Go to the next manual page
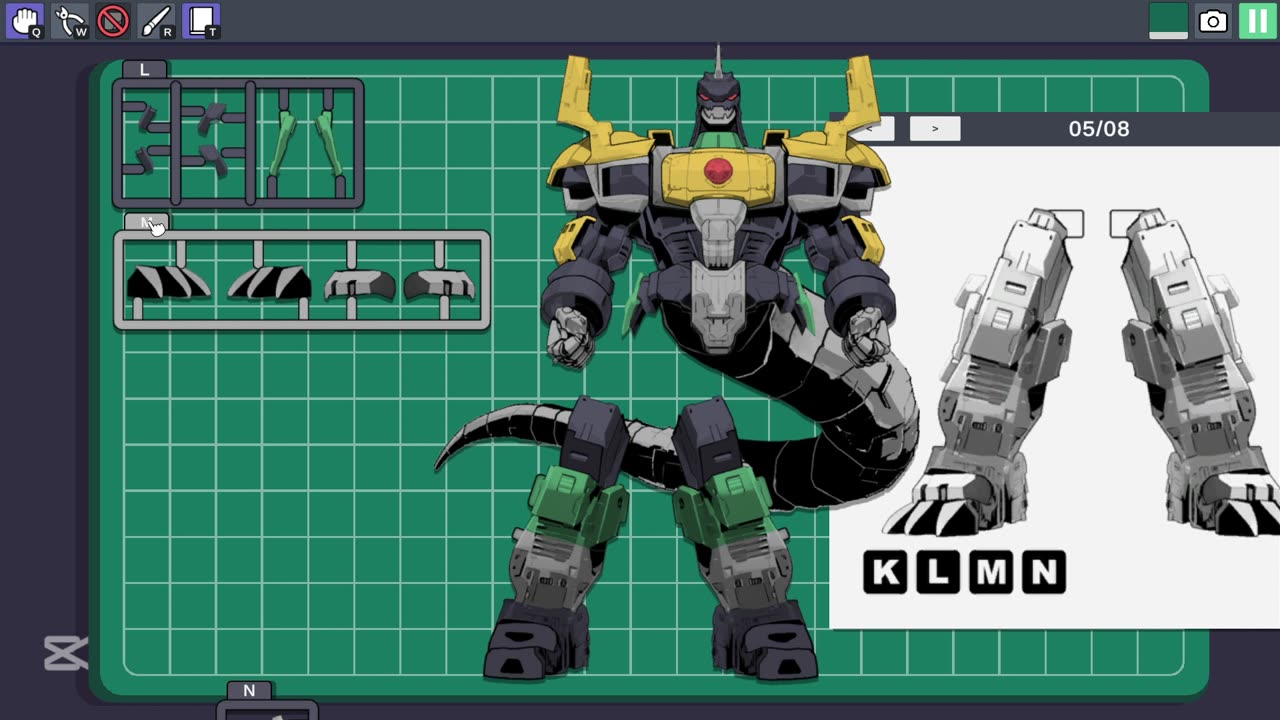Viewport: 1280px width, 720px height. (935, 128)
